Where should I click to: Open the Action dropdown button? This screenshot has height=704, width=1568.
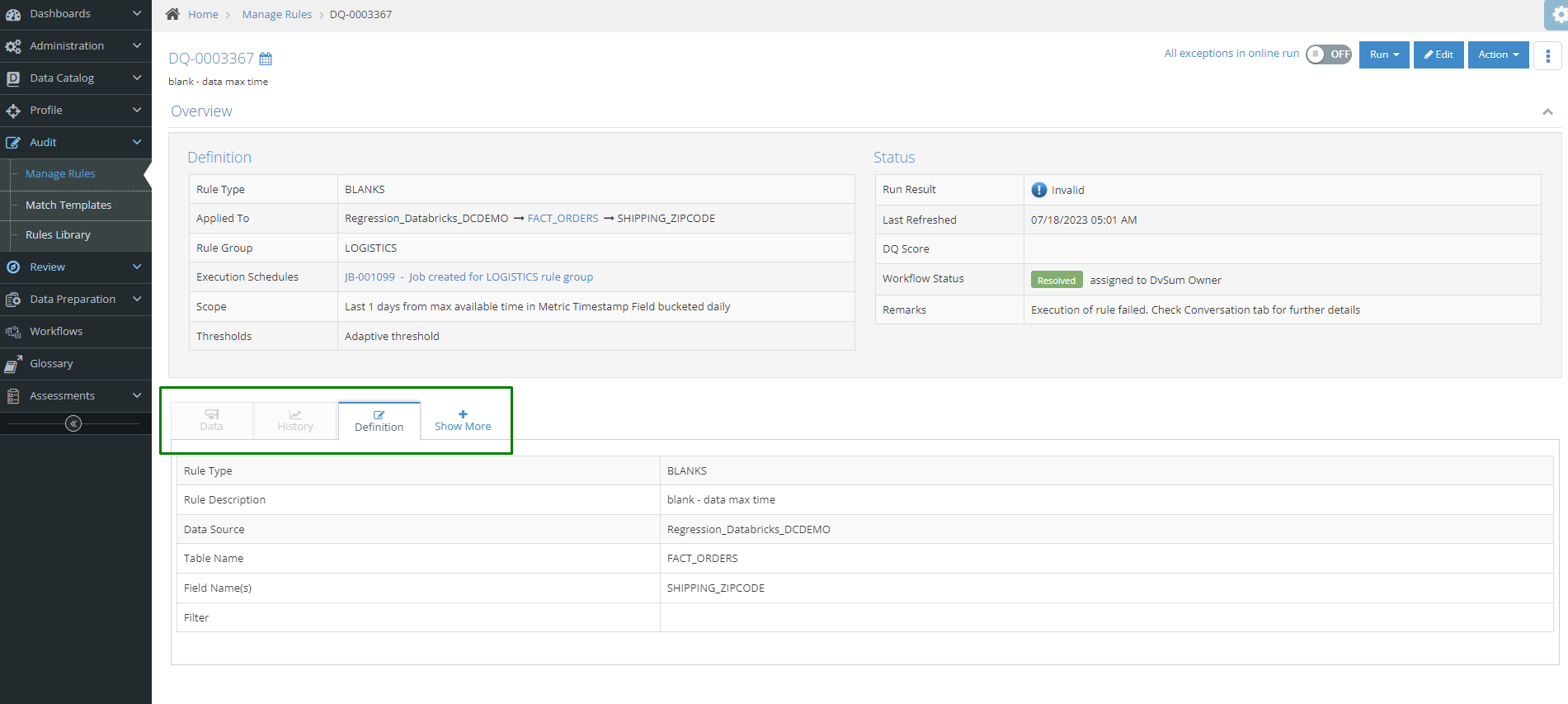tap(1498, 54)
